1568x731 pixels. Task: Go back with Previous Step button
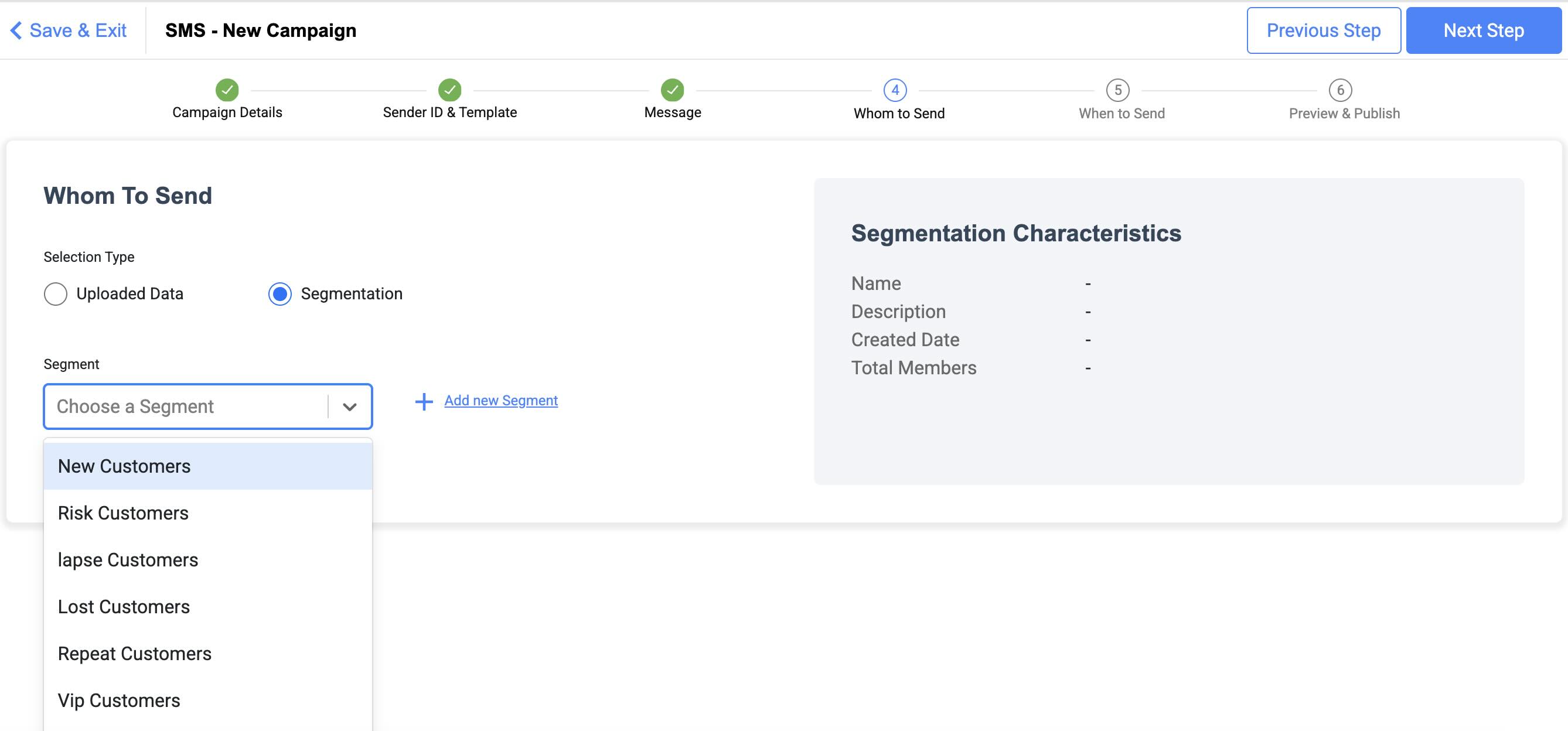point(1323,30)
